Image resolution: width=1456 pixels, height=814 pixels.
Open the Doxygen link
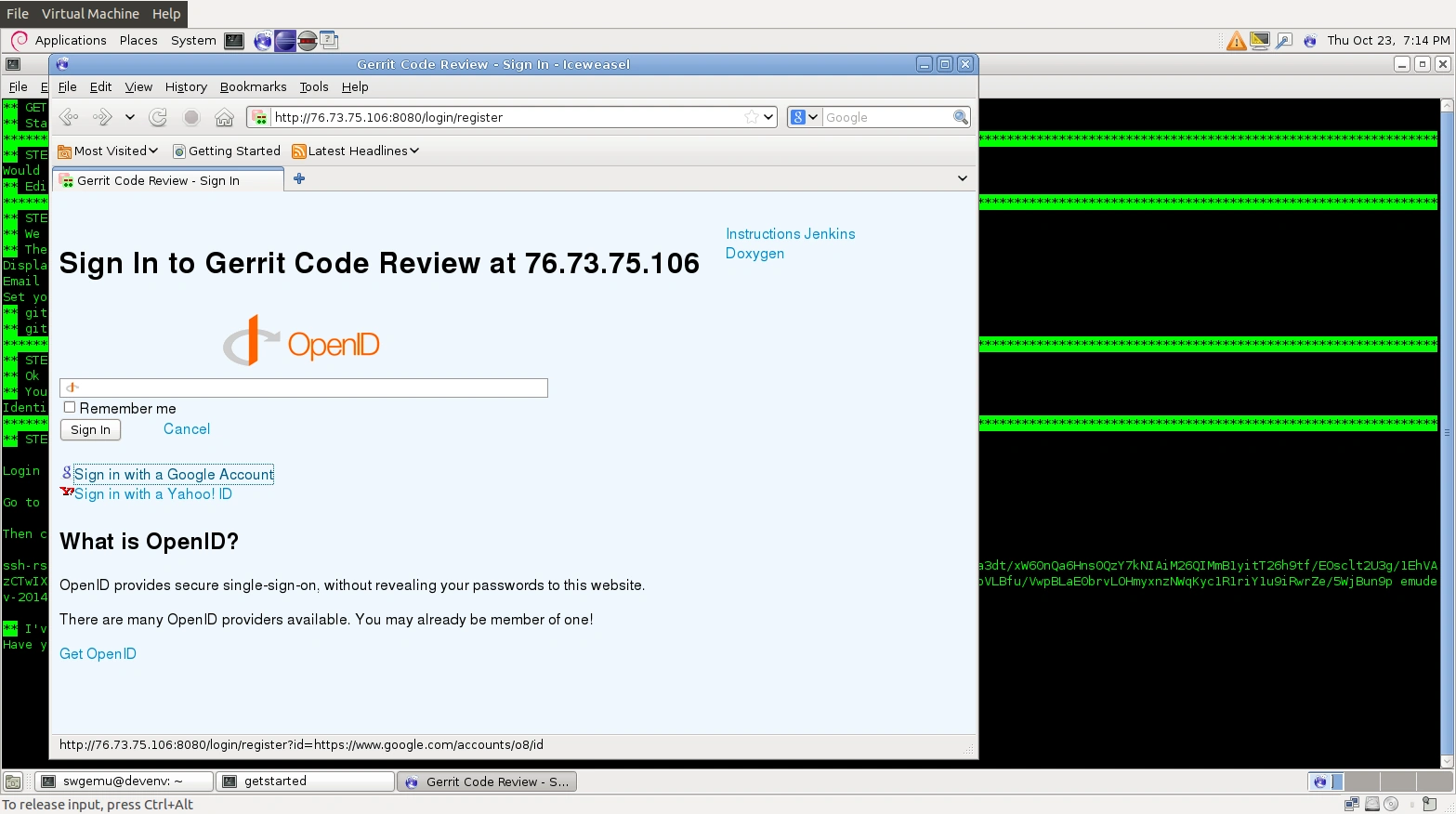(x=754, y=254)
